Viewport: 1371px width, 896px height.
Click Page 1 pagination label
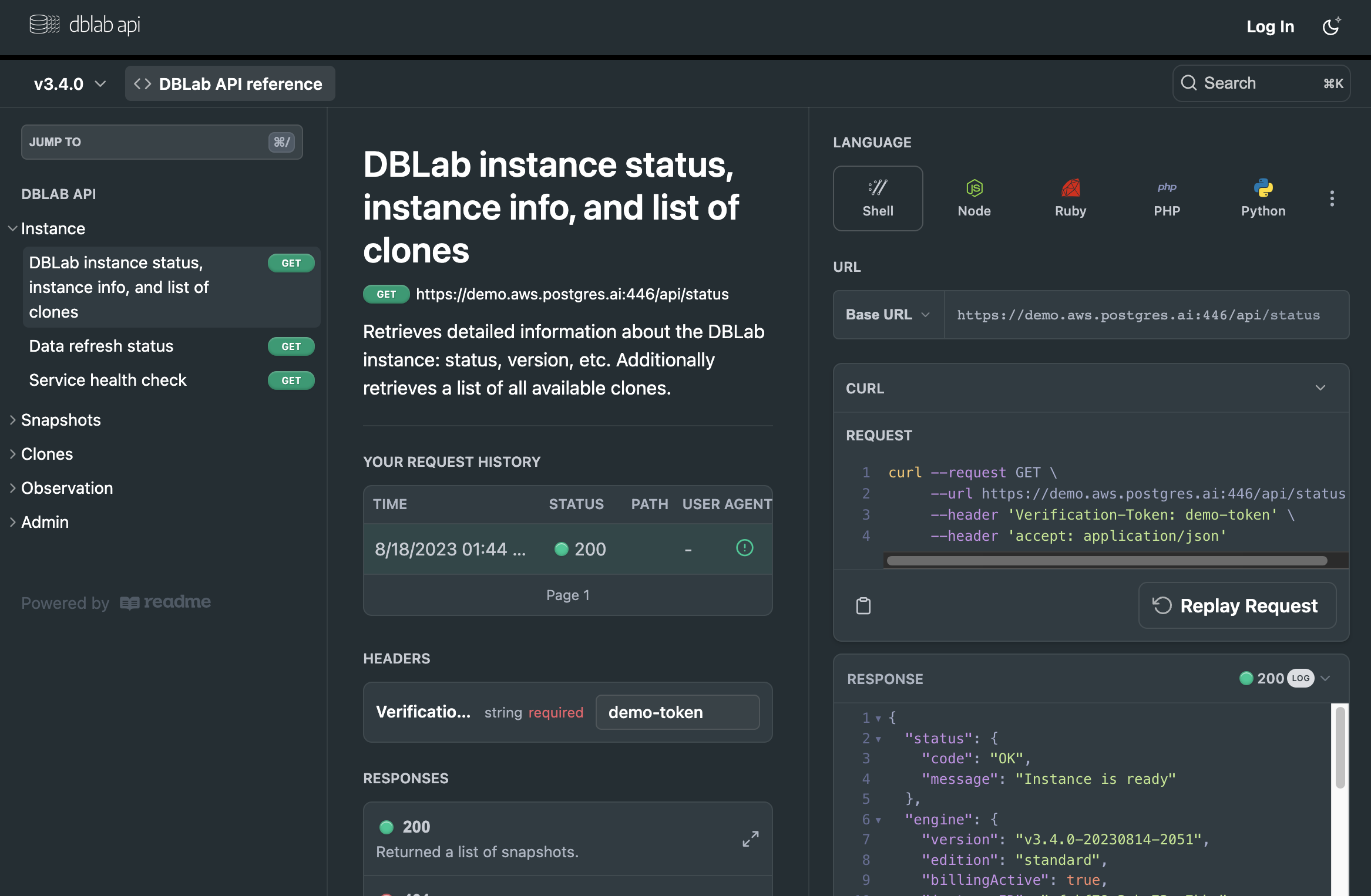pyautogui.click(x=567, y=595)
